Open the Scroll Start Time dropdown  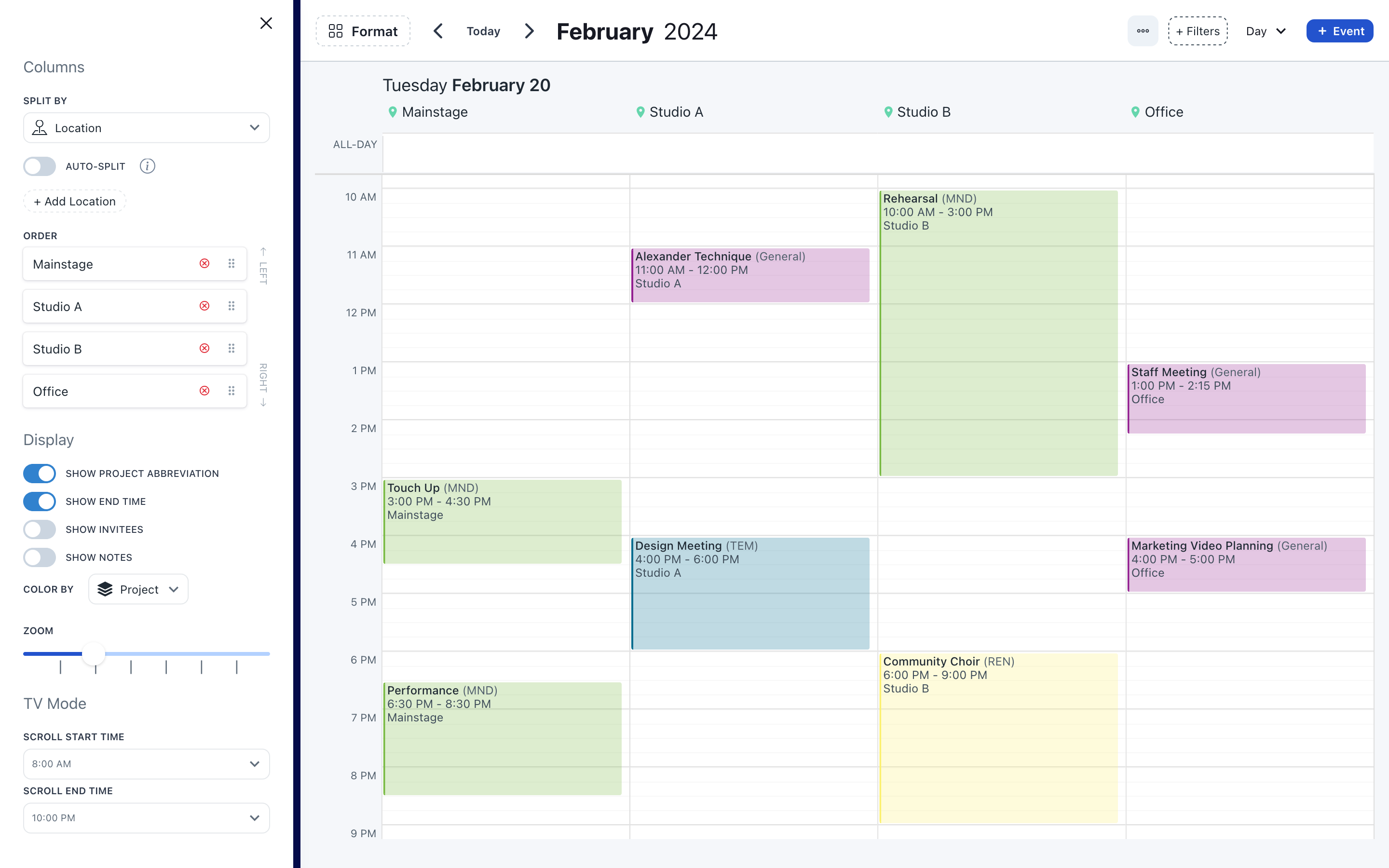click(146, 763)
